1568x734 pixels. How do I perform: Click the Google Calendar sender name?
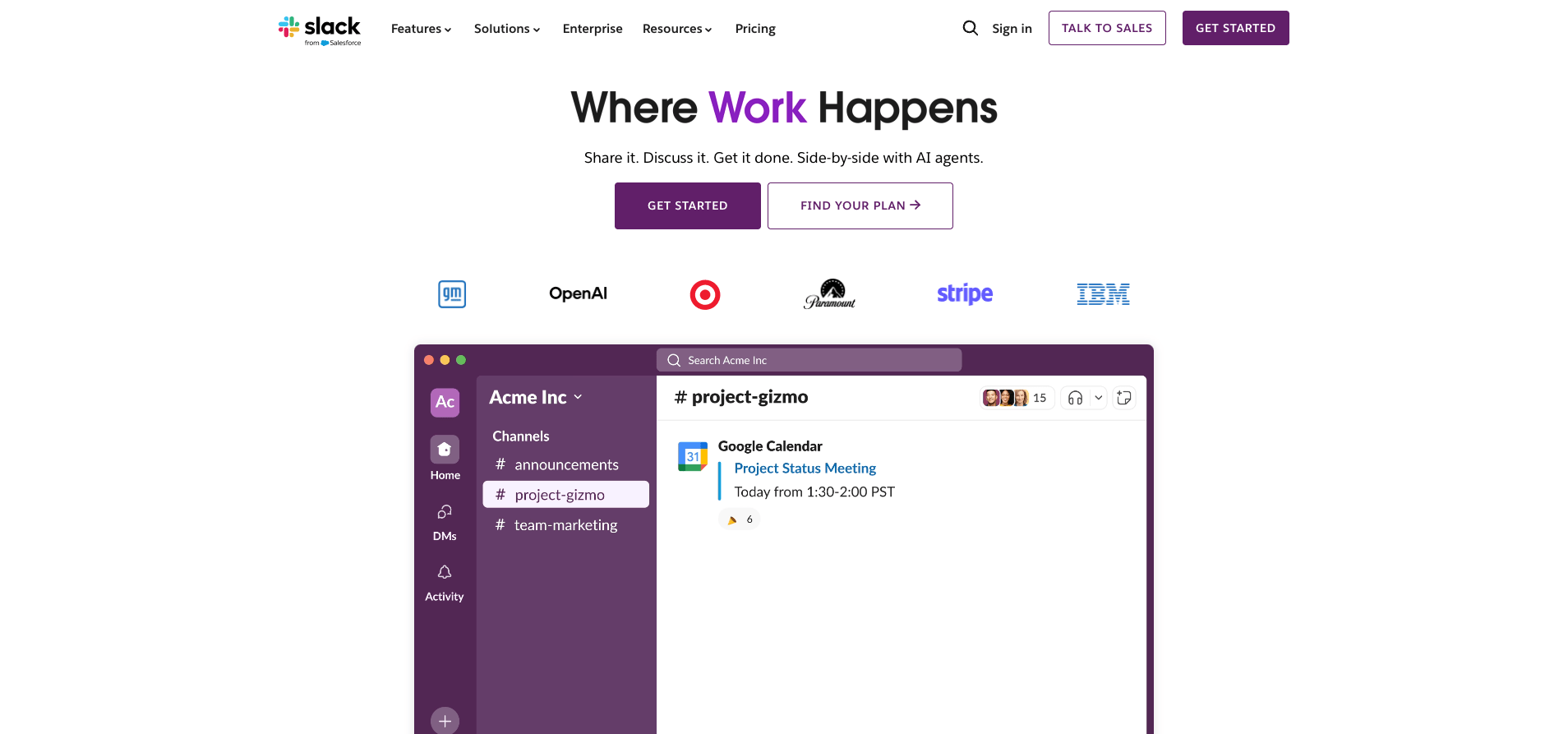769,446
